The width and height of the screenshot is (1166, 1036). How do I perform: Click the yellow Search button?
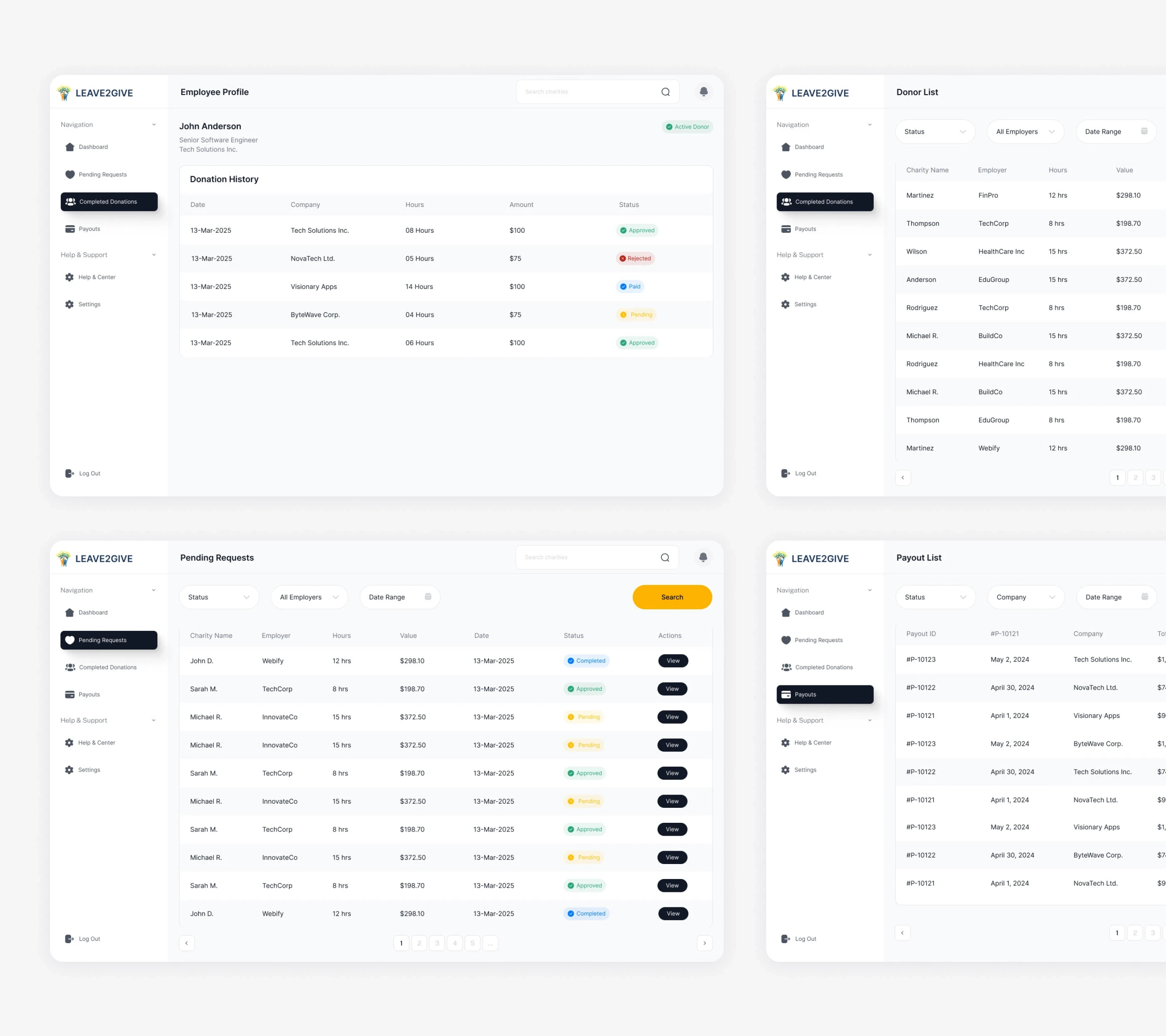pyautogui.click(x=672, y=597)
